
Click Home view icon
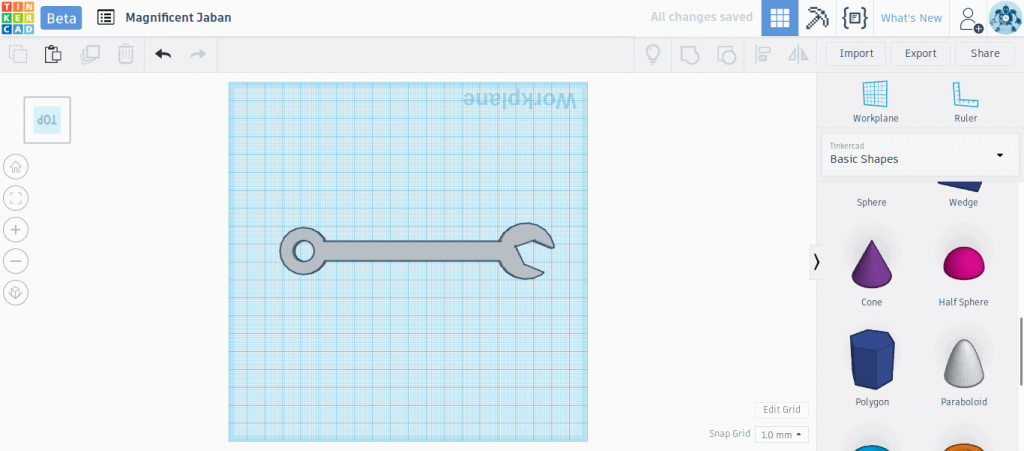tap(16, 167)
